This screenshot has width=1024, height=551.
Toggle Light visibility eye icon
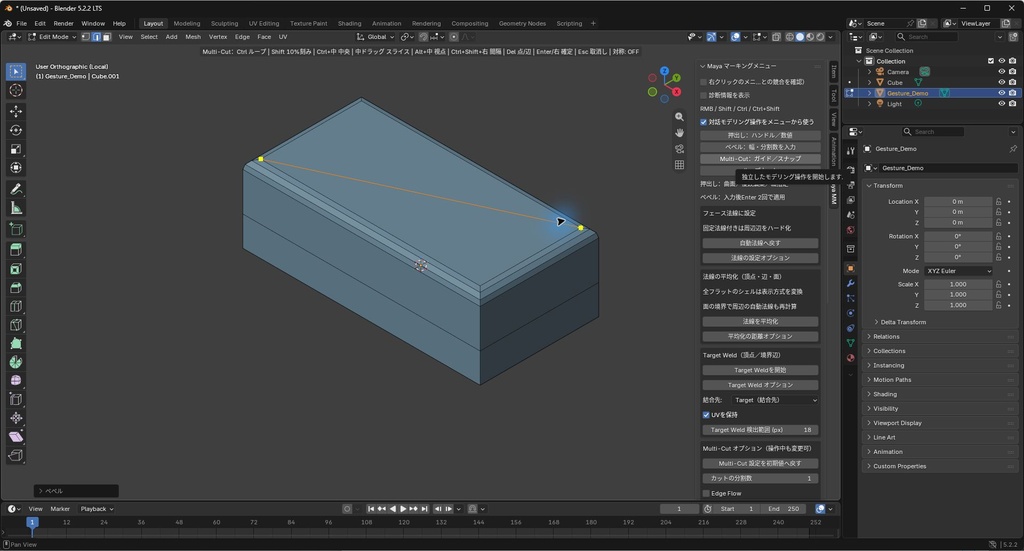(x=1001, y=103)
